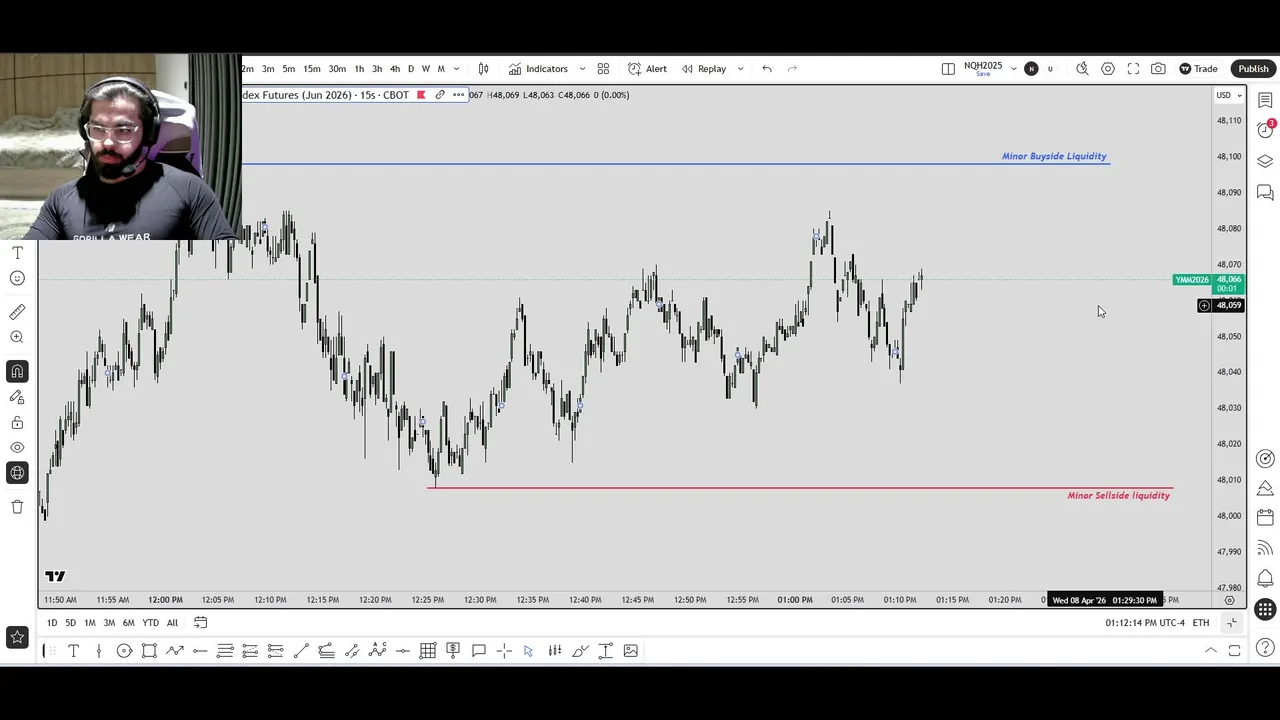1280x720 pixels.
Task: Open timezone UTC-4 clock menu
Action: [x=1145, y=623]
